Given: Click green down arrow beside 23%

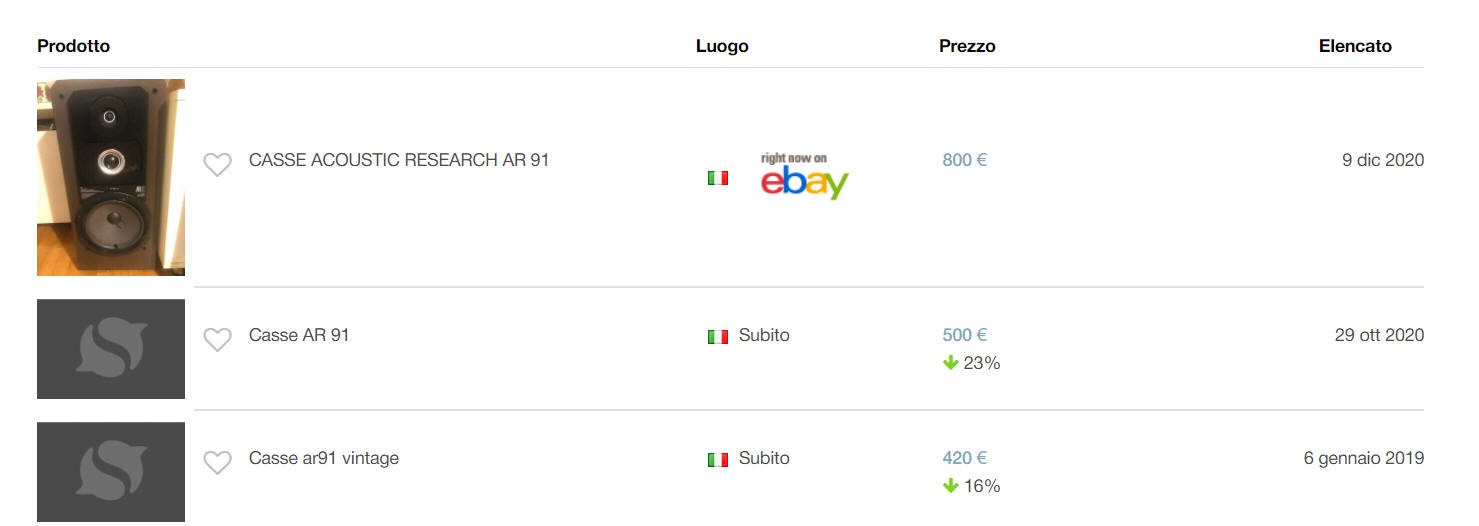Looking at the screenshot, I should [x=950, y=363].
